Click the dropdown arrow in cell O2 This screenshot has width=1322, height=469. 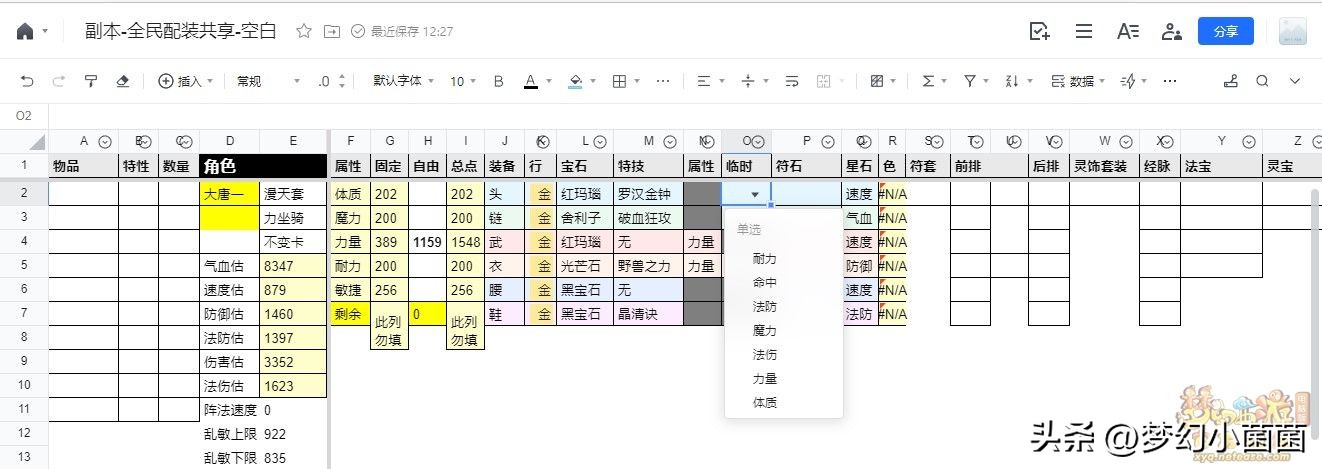point(755,194)
